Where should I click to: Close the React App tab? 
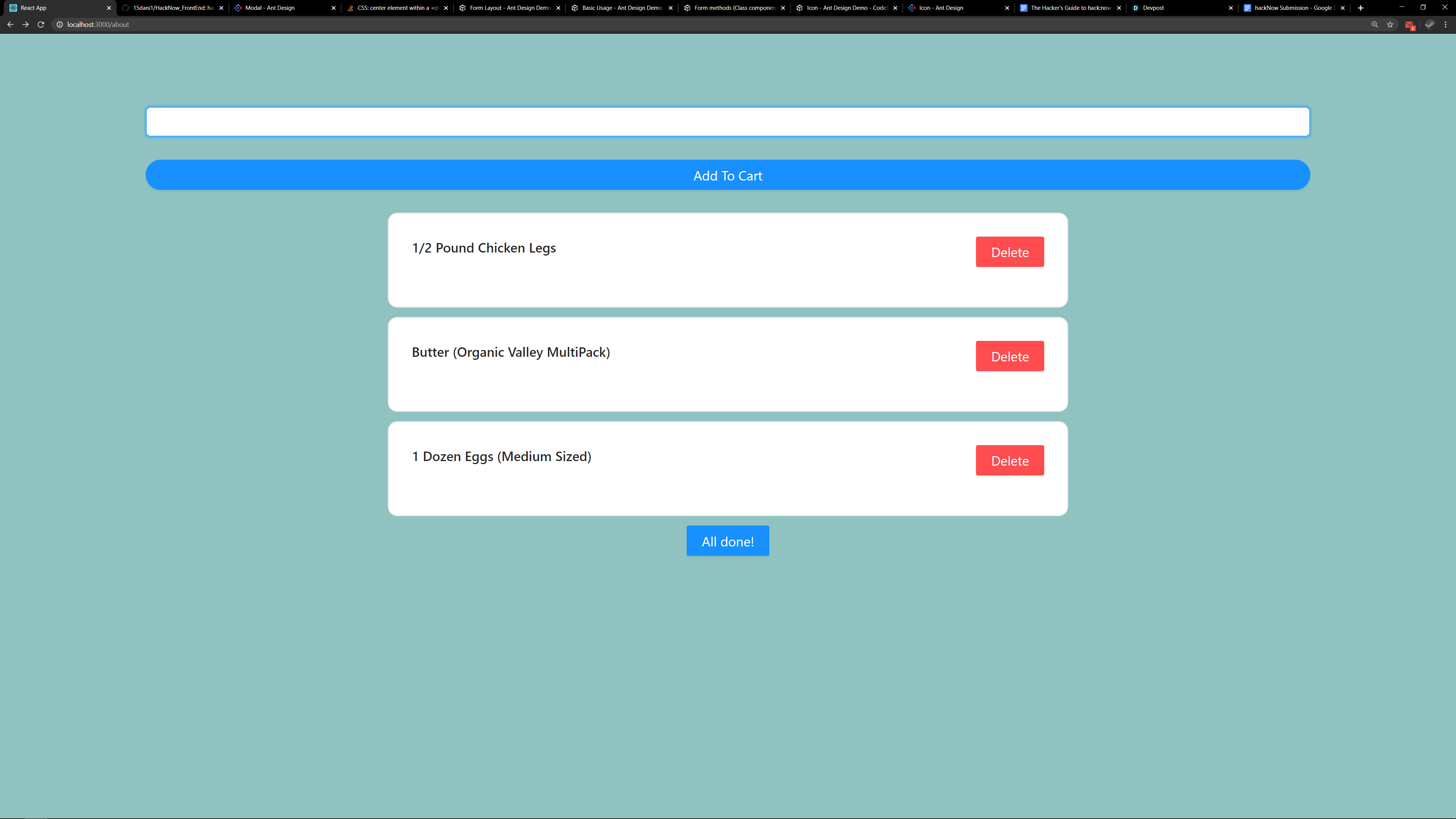[109, 8]
